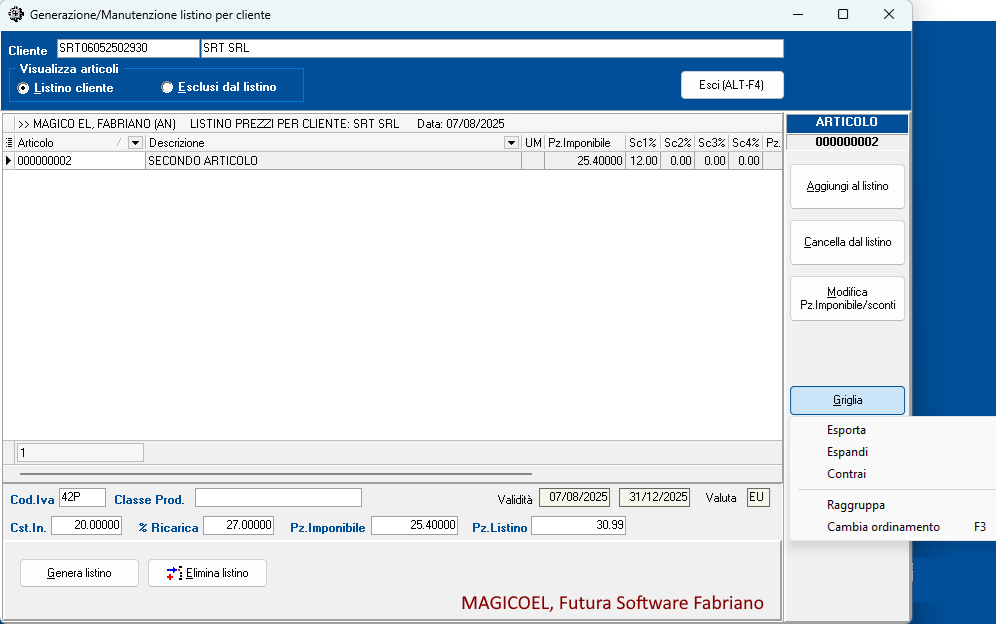Click the empty Classe Prod. field

[x=278, y=498]
